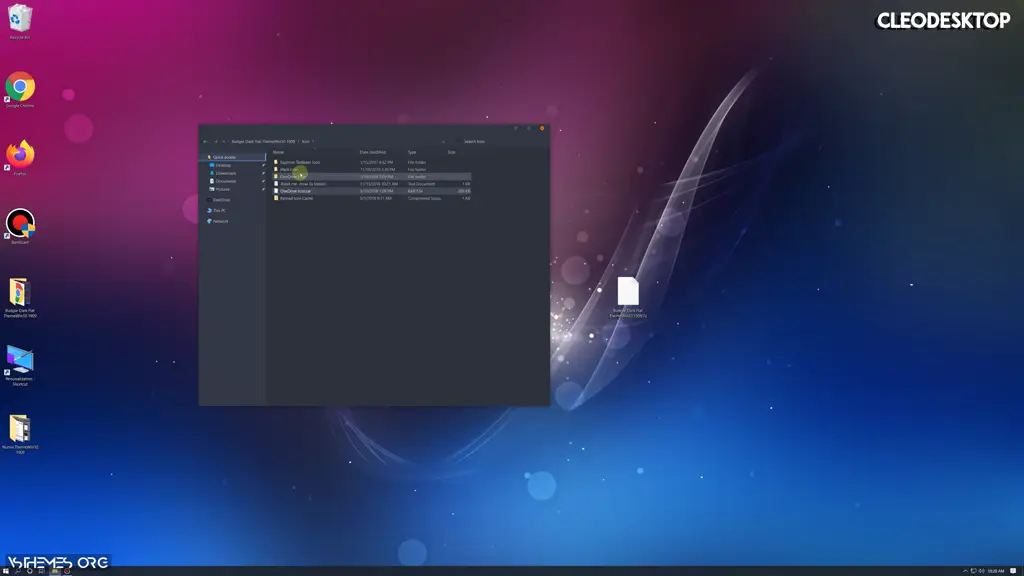Click the Back navigation button
The image size is (1024, 576).
[x=203, y=139]
